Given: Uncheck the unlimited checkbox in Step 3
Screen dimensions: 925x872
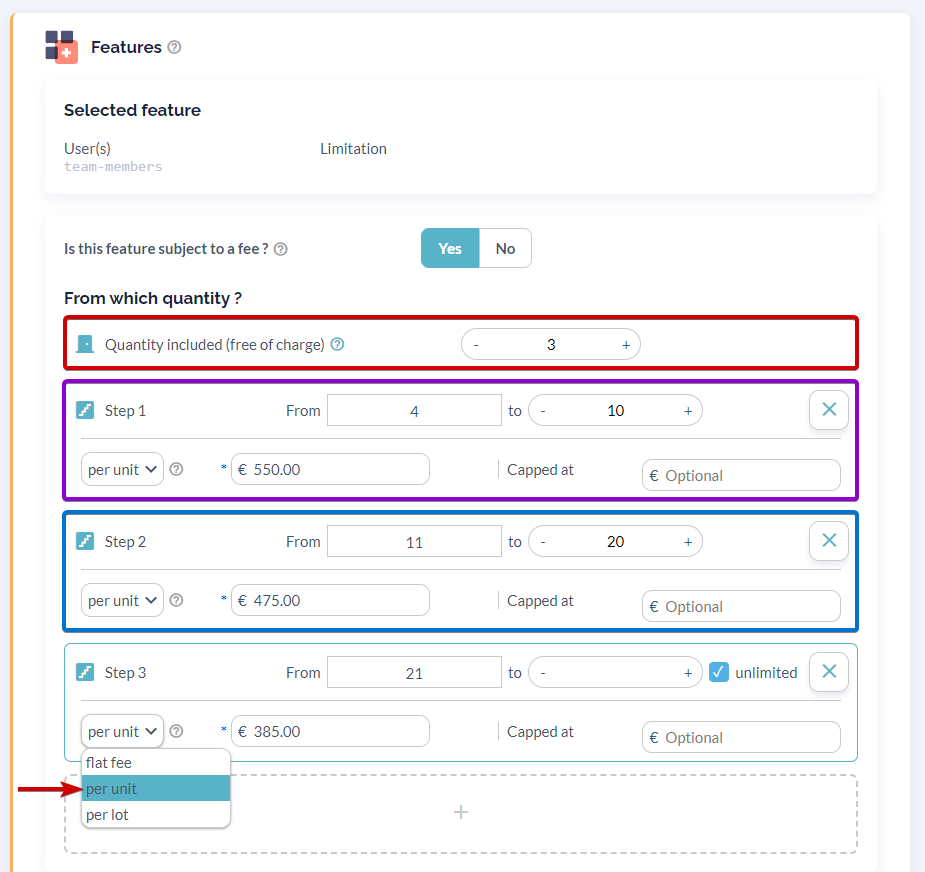Looking at the screenshot, I should click(x=719, y=672).
